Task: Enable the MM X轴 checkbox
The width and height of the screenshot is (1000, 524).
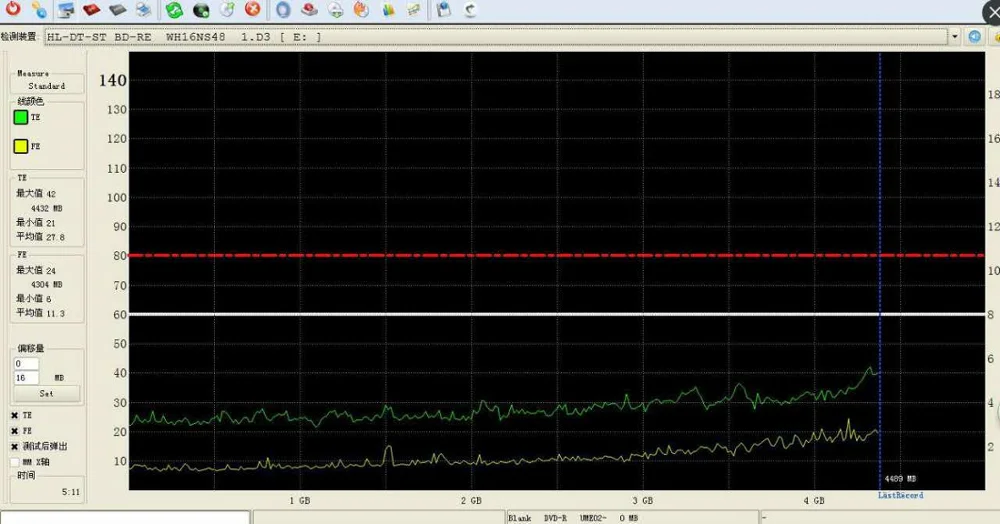Action: click(15, 462)
